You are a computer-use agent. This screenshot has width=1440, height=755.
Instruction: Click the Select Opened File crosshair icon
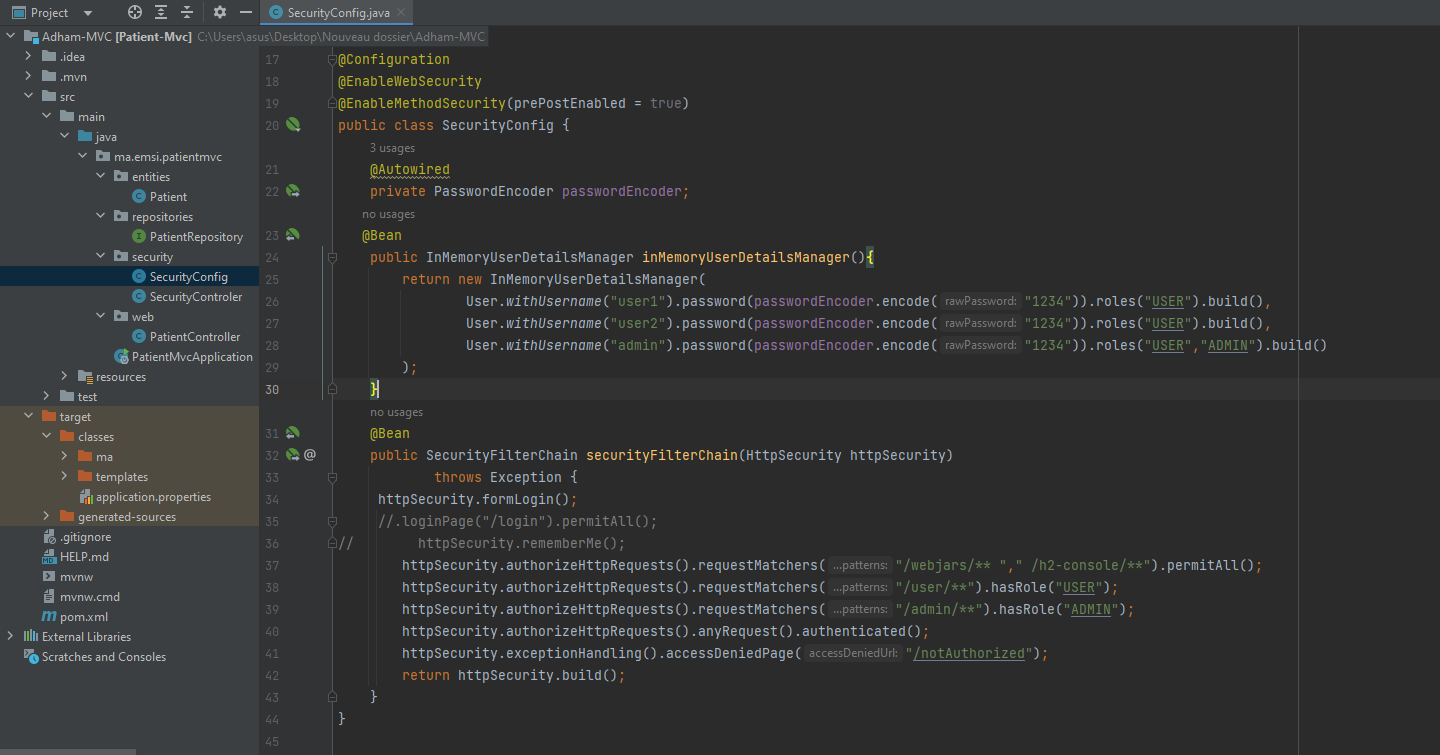[x=135, y=12]
